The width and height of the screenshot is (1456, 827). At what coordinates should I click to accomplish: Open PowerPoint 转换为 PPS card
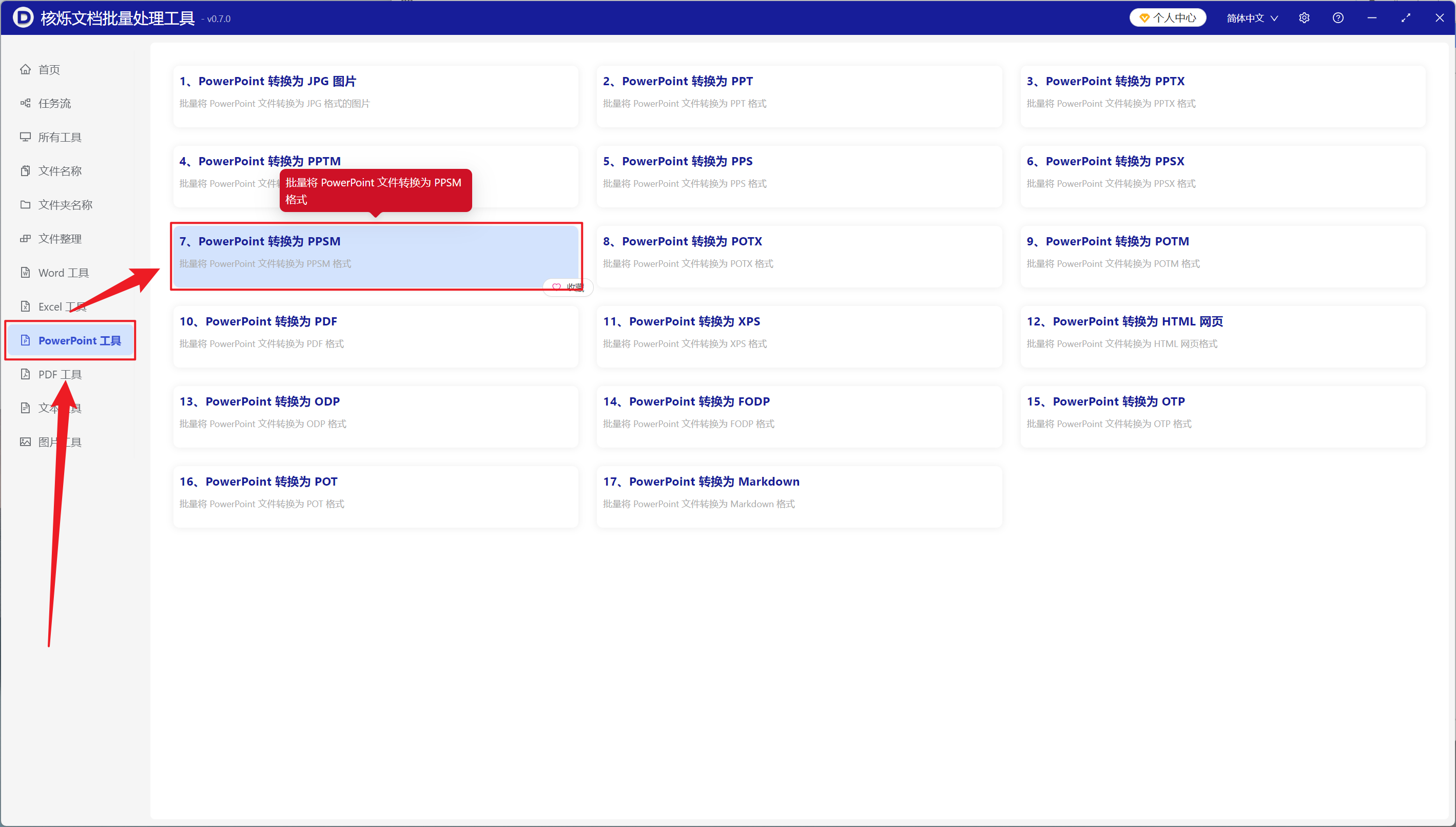click(799, 176)
